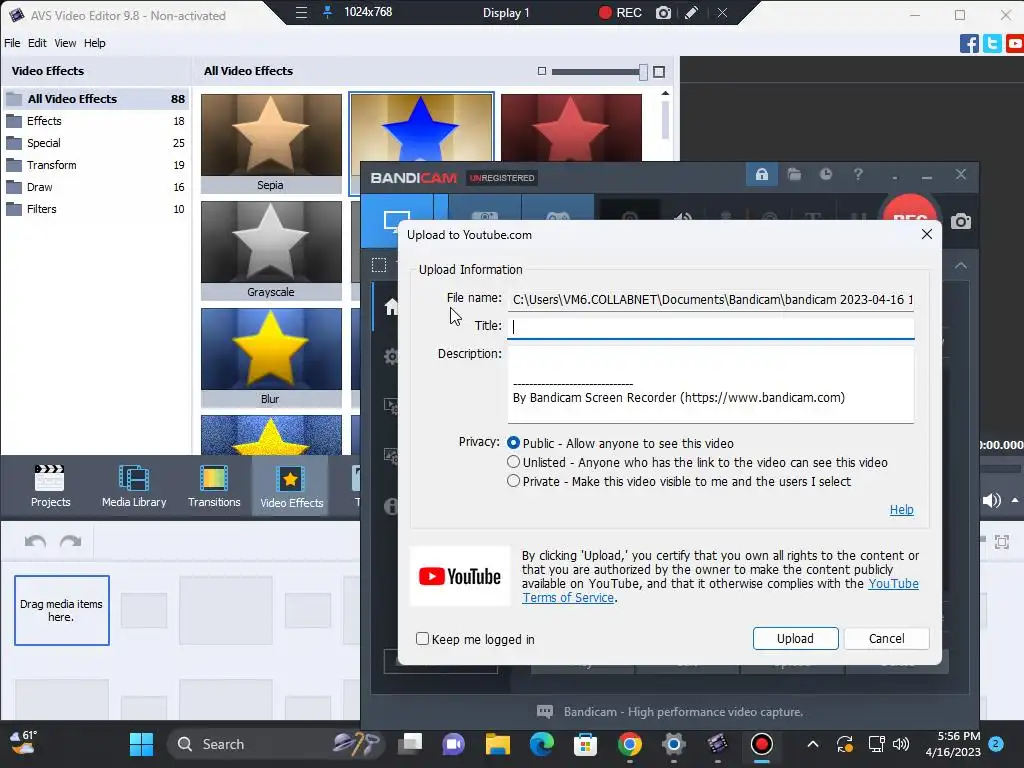The width and height of the screenshot is (1024, 768).
Task: Select All Video Effects category
Action: tap(96, 99)
